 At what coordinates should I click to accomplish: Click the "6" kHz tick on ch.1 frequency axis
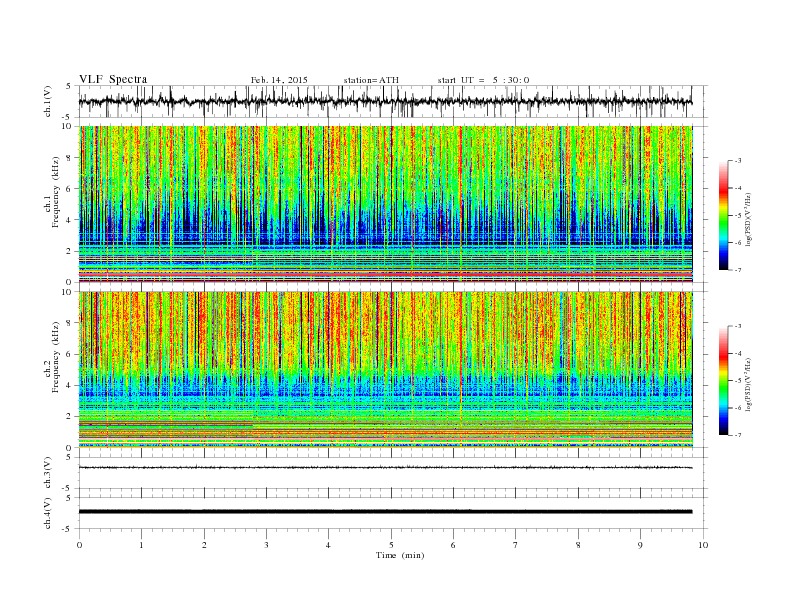click(x=69, y=189)
